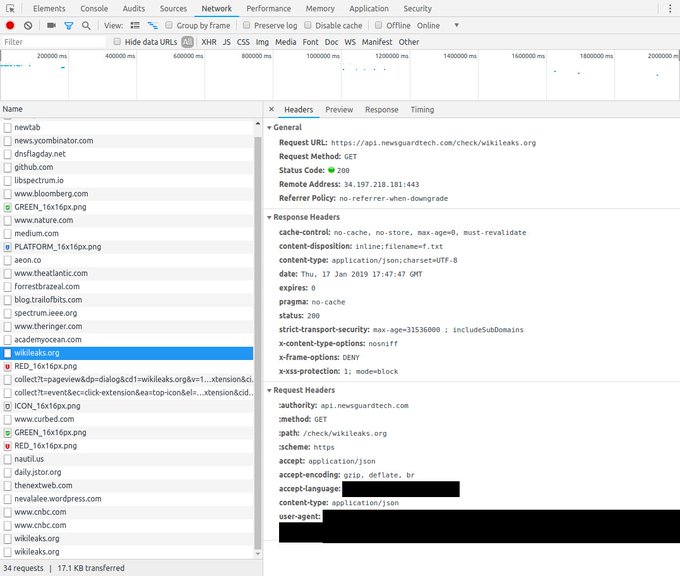Open DevTools three-dot menu
The image size is (680, 576).
tap(670, 9)
